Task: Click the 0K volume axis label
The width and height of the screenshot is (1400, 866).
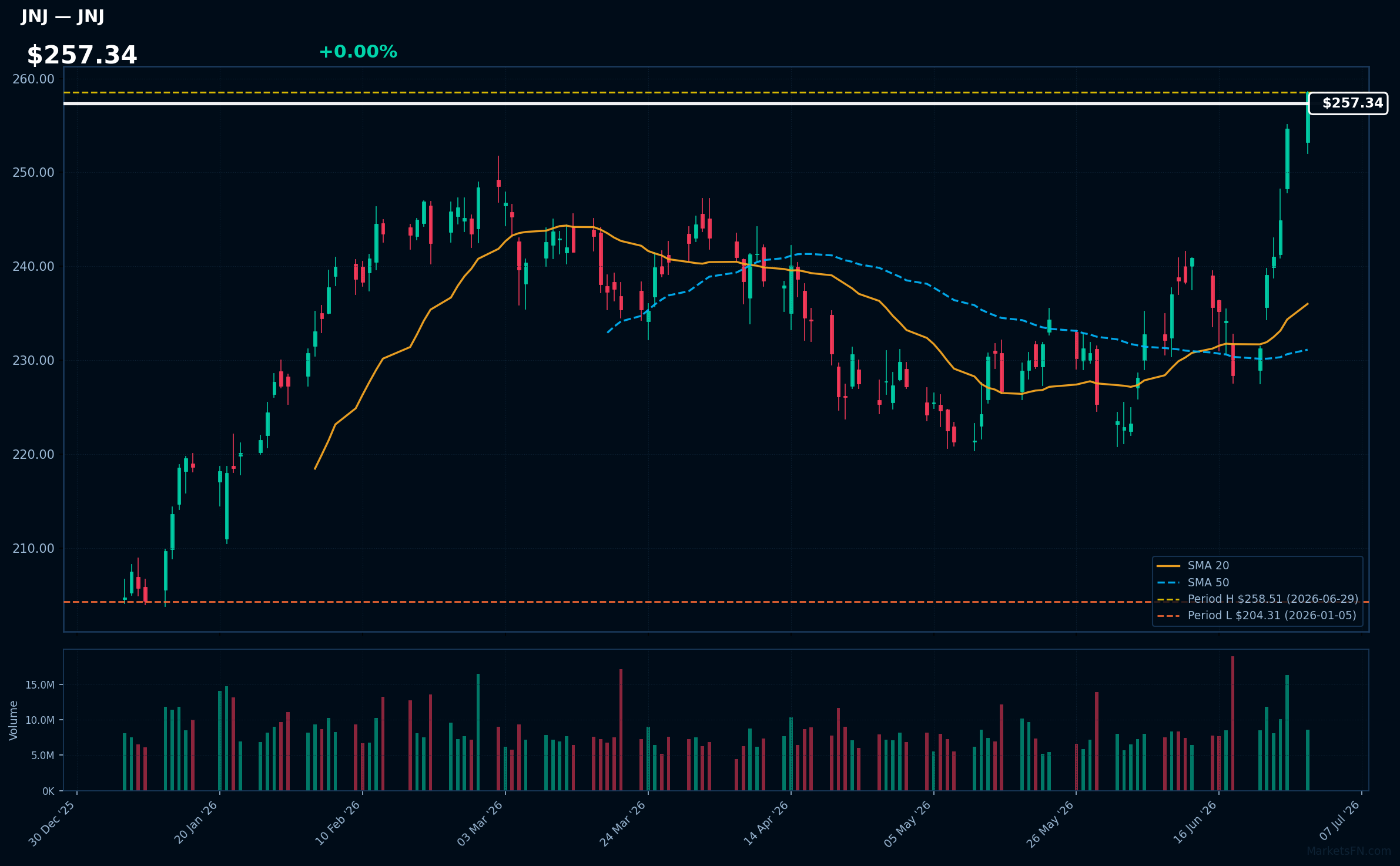Action: 48,791
